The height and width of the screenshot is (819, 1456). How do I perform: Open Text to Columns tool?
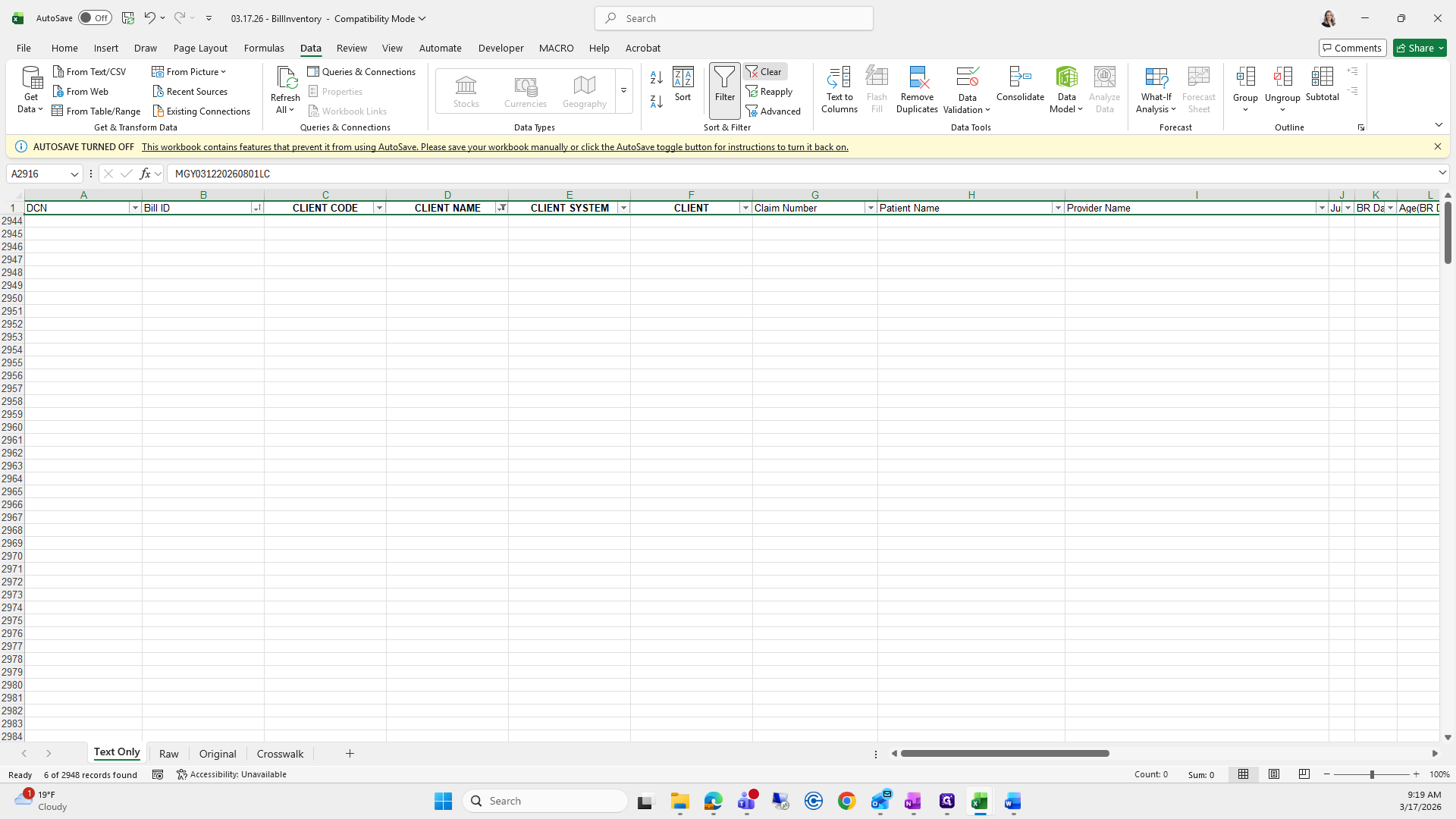[x=839, y=89]
